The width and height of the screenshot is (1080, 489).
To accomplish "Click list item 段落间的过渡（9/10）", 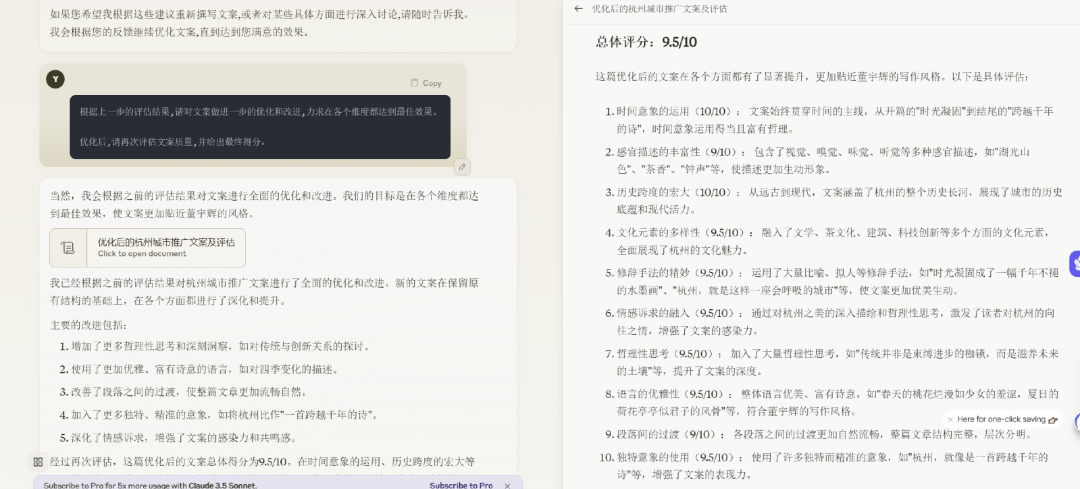I will point(818,435).
